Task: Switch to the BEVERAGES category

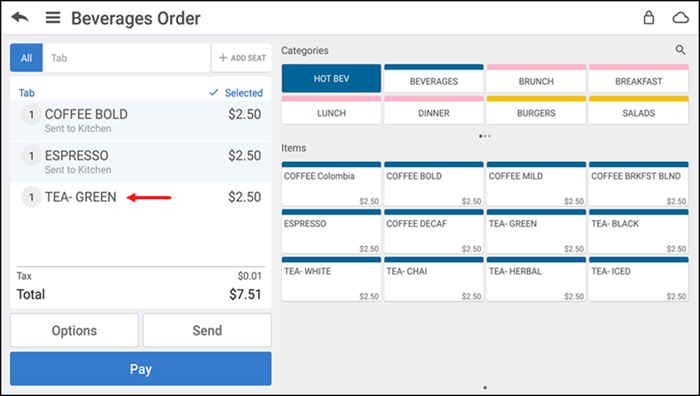Action: coord(433,78)
